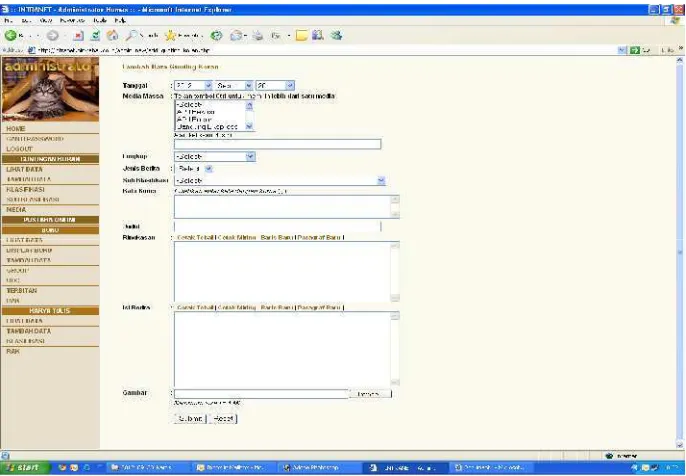
Task: Click the yellow Discuss note icon
Action: pyautogui.click(x=301, y=36)
